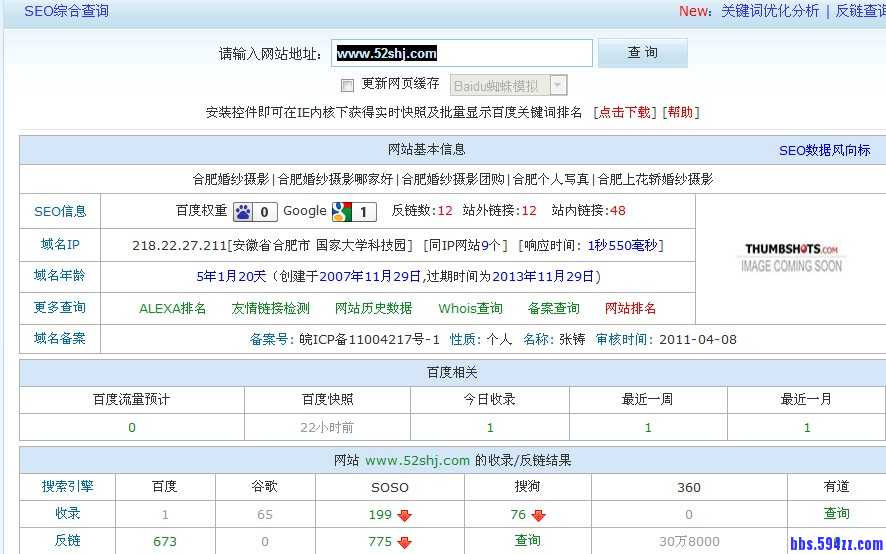Open the 关键词优化分析 link
This screenshot has width=886, height=554.
pyautogui.click(x=769, y=11)
